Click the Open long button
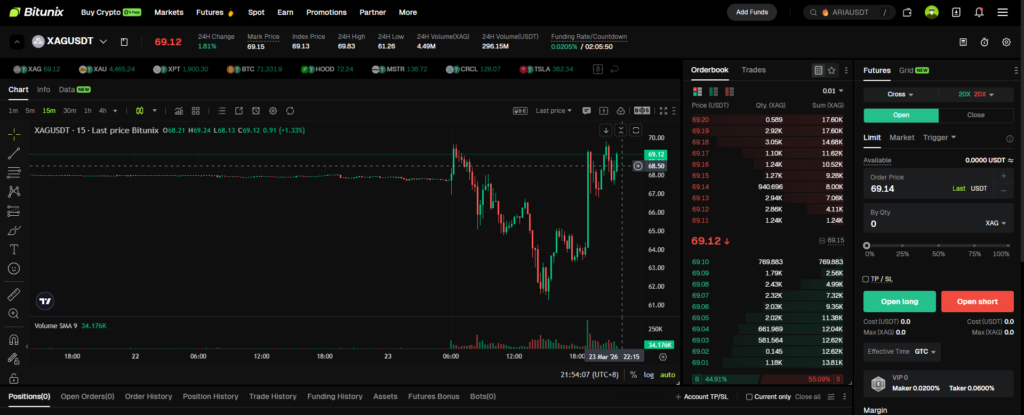1024x415 pixels. point(899,301)
